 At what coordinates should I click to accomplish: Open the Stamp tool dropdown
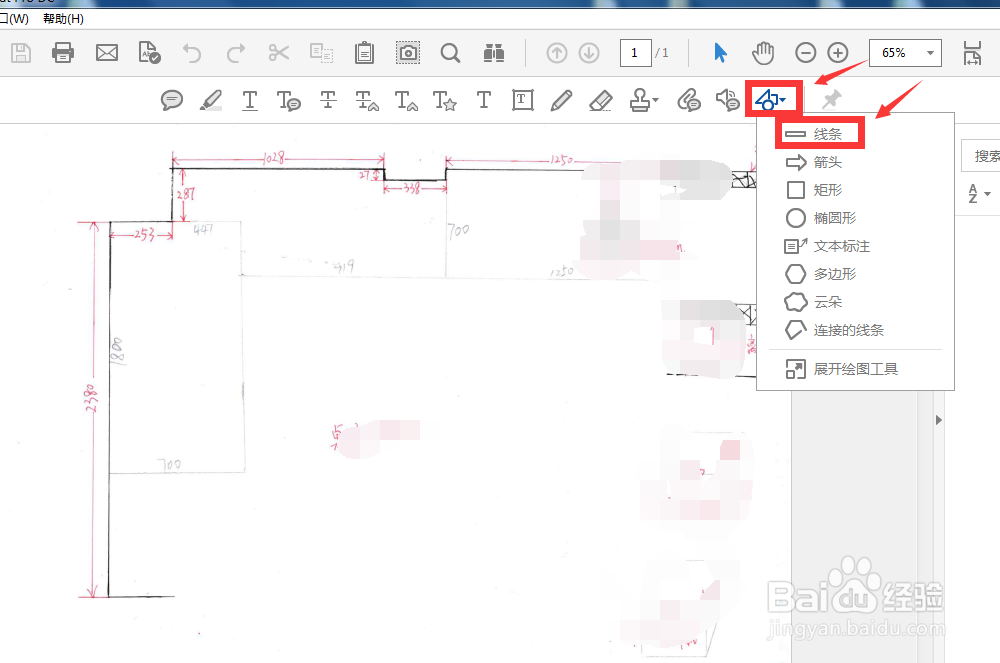(643, 100)
